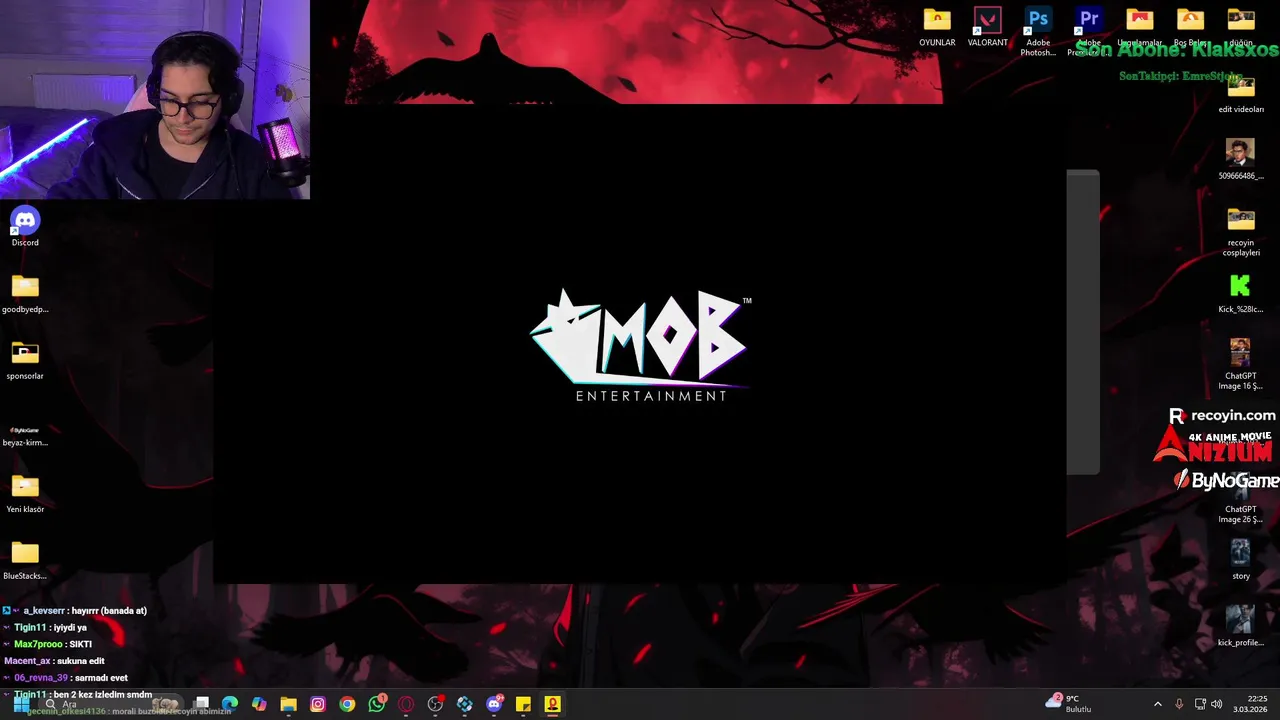Click the MOB Entertainment splash logo
This screenshot has height=720, width=1280.
click(x=642, y=346)
